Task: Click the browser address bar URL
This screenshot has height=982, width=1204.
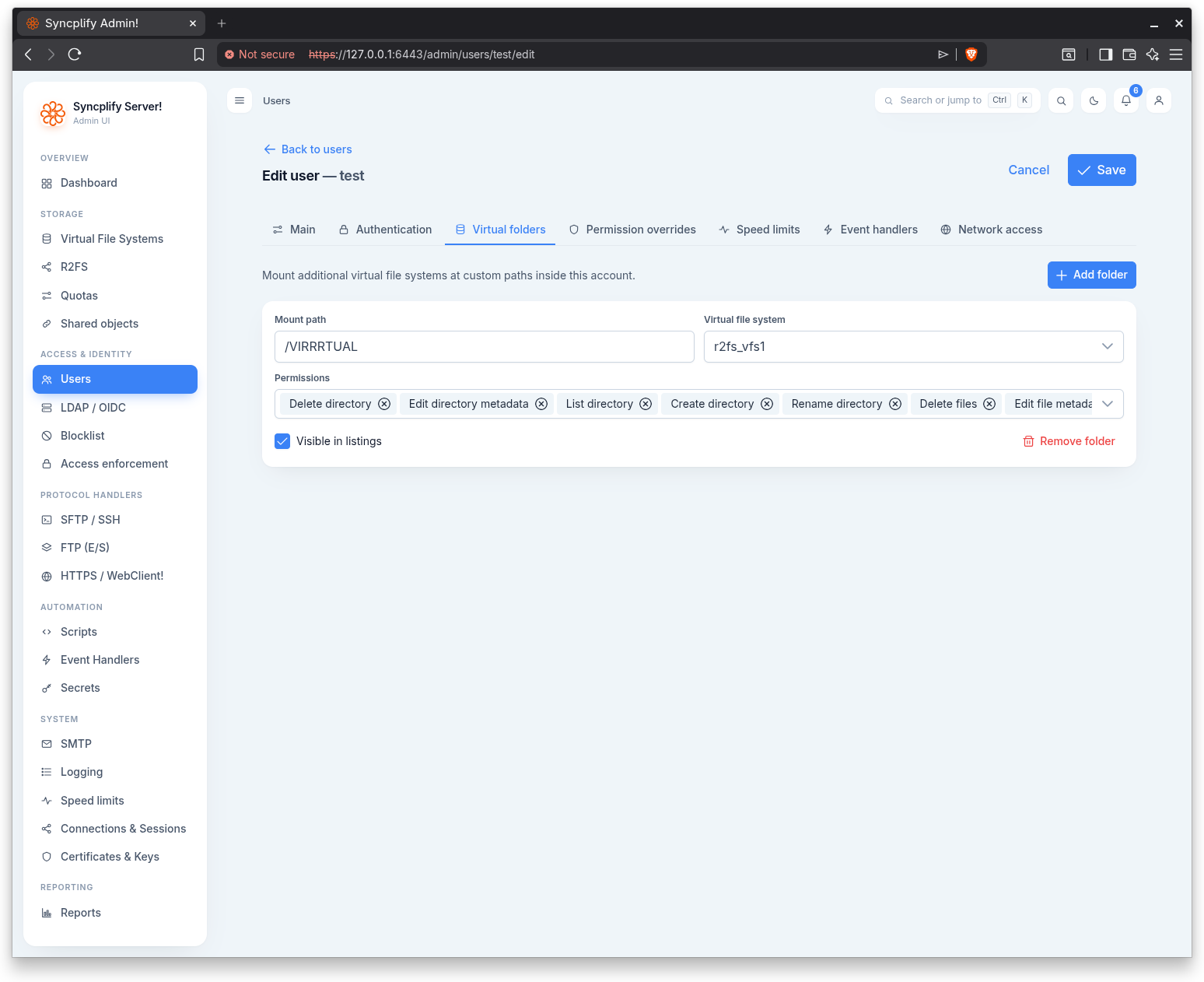Action: (x=422, y=54)
